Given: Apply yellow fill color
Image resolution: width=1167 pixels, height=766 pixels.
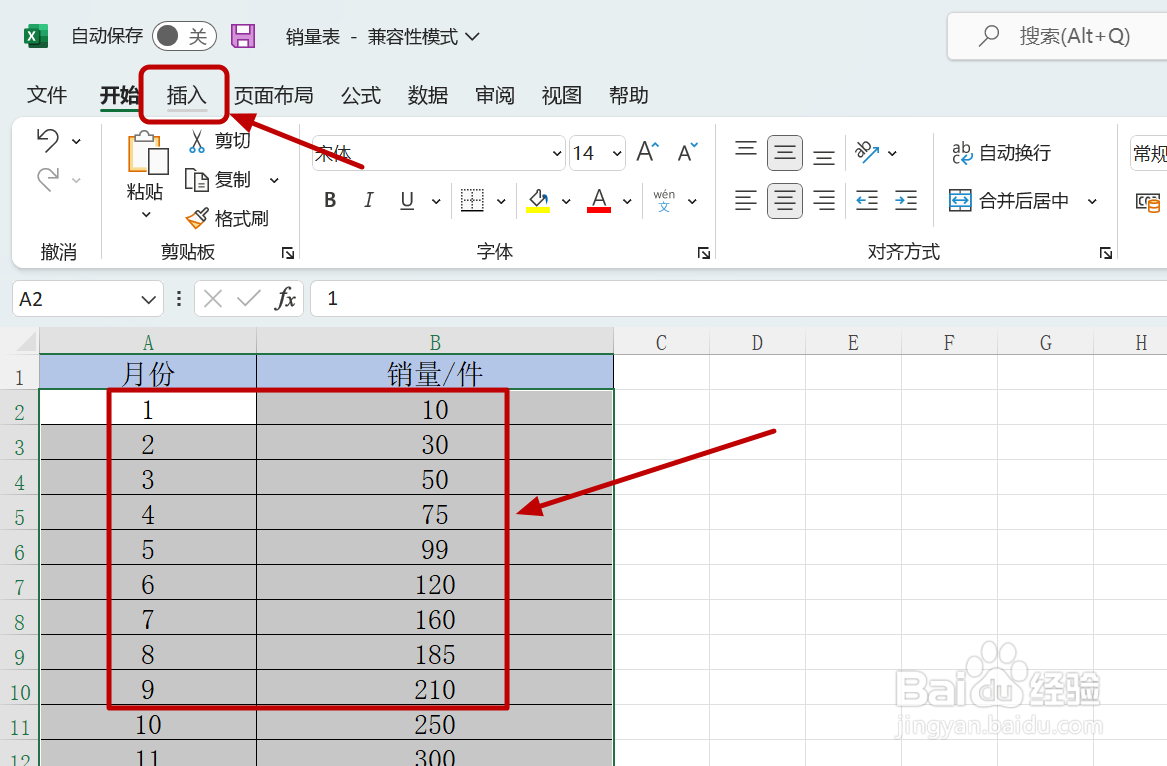Looking at the screenshot, I should click(x=538, y=200).
